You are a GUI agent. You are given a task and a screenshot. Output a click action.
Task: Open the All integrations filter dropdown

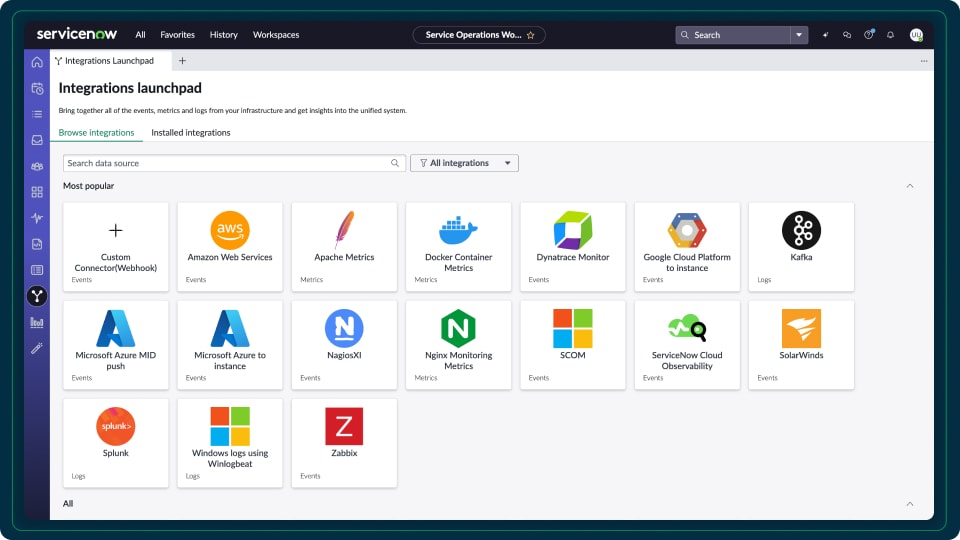(x=464, y=163)
